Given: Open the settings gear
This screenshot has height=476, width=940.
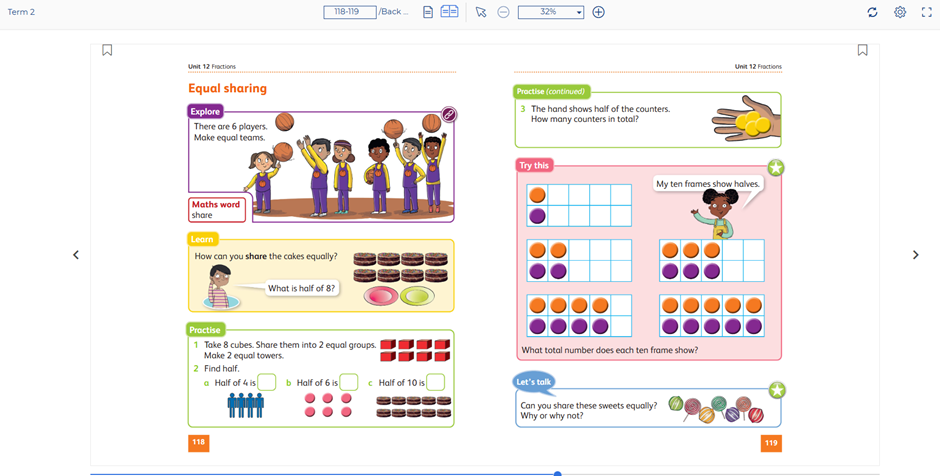Looking at the screenshot, I should coord(900,12).
